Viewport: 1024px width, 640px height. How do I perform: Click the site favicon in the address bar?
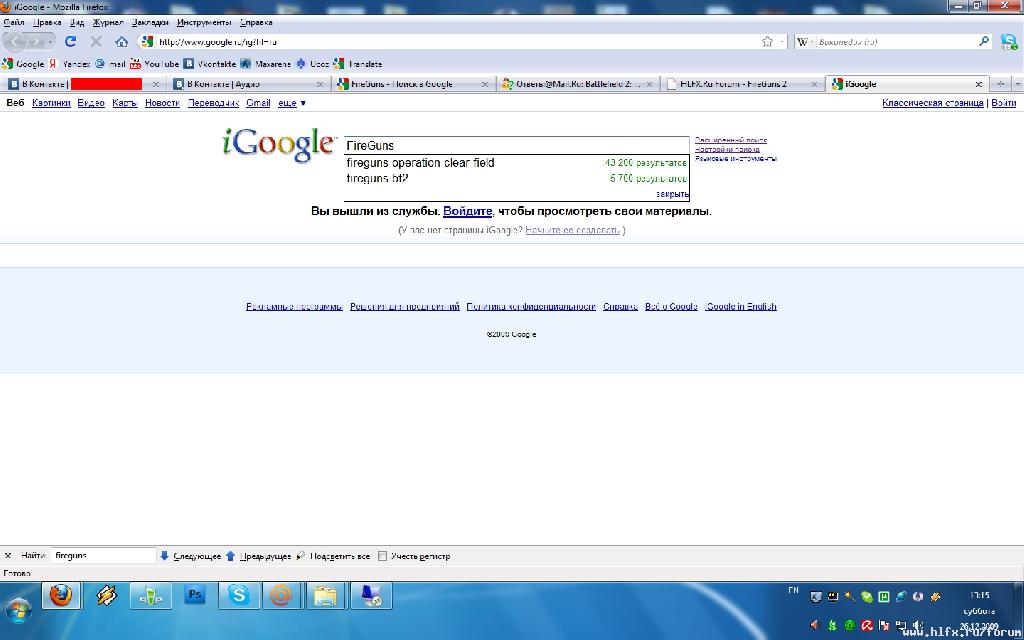[x=148, y=41]
